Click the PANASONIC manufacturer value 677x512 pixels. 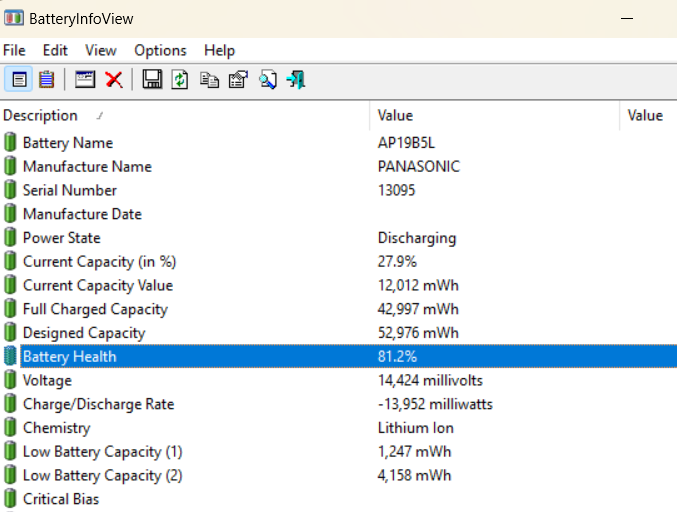[x=419, y=167]
